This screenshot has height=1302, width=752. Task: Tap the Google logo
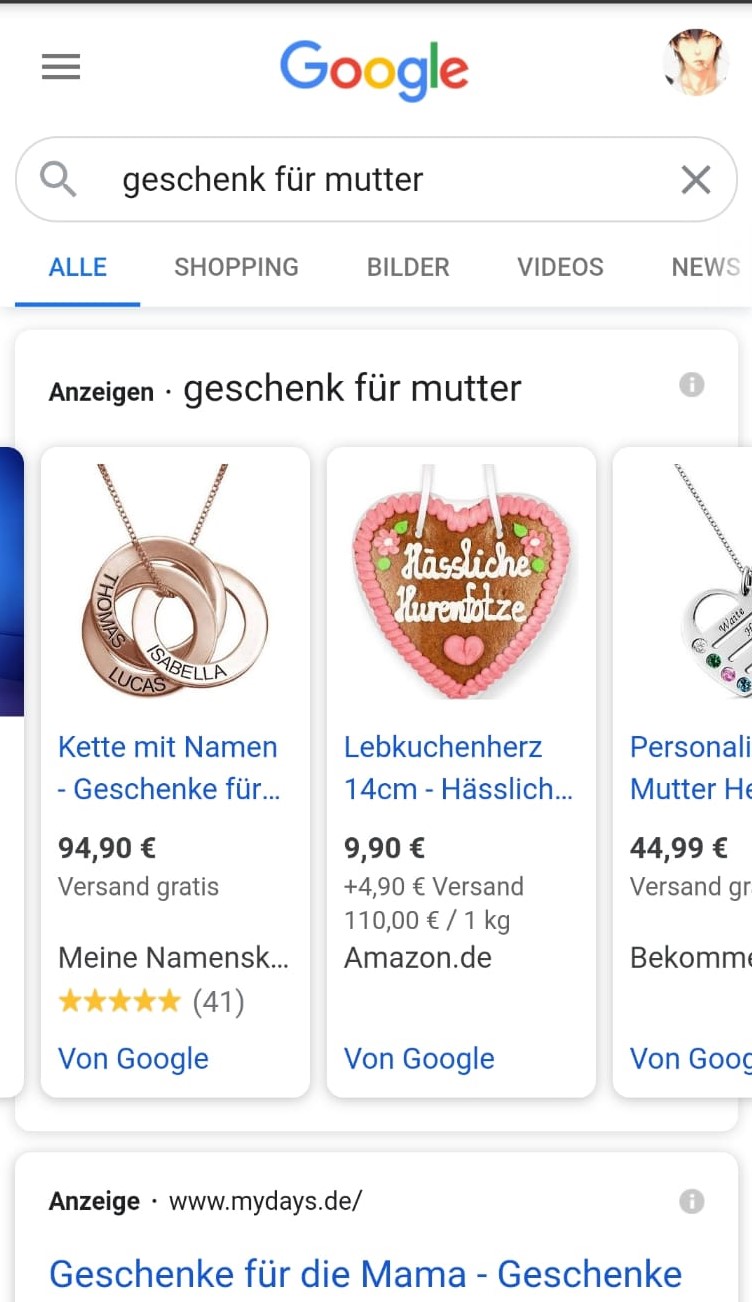click(x=374, y=69)
